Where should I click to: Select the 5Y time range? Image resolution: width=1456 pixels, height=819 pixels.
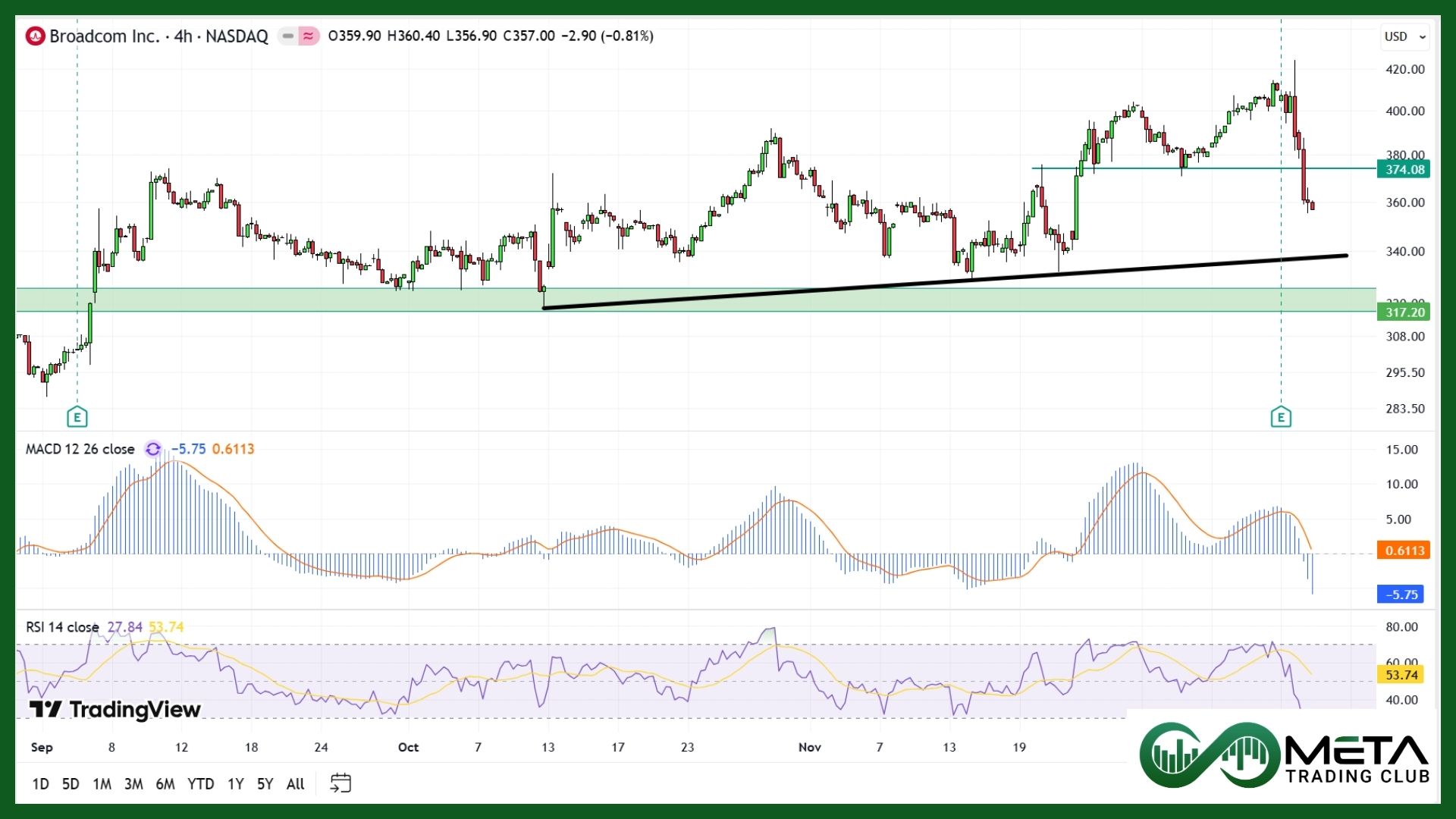(265, 784)
